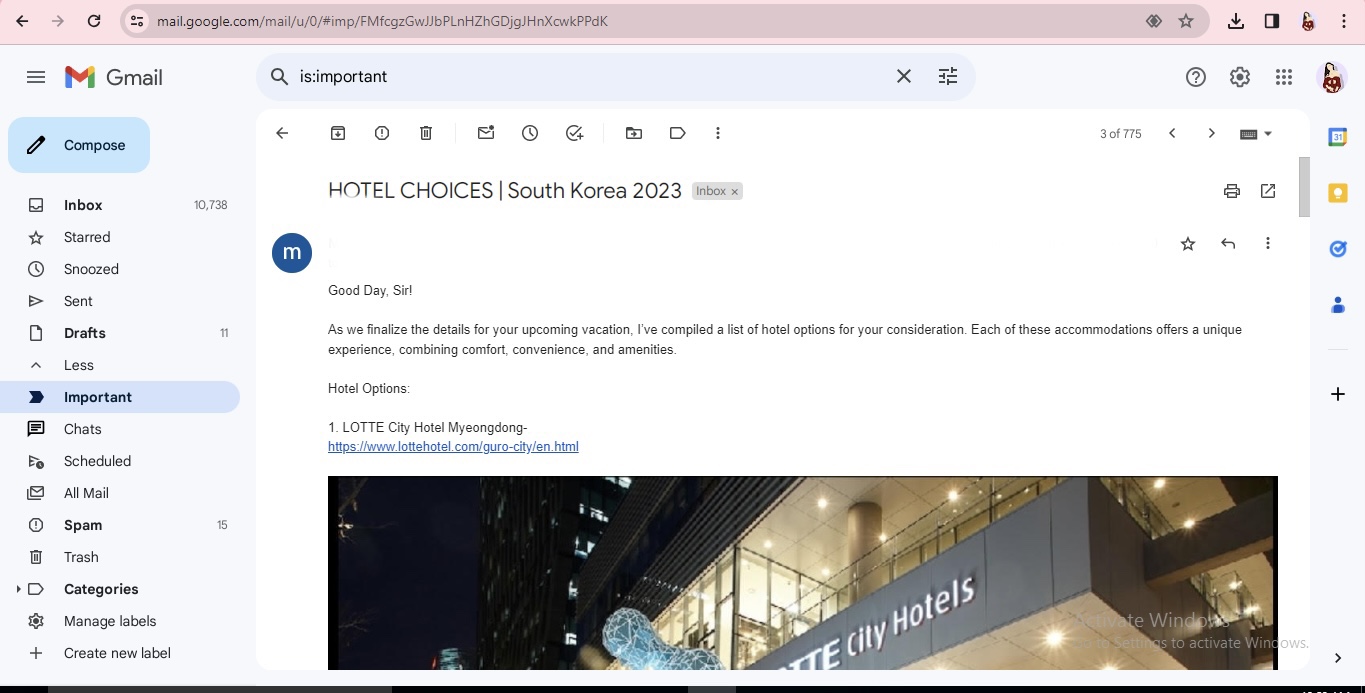Click the sender avatar 'm'

pos(292,253)
